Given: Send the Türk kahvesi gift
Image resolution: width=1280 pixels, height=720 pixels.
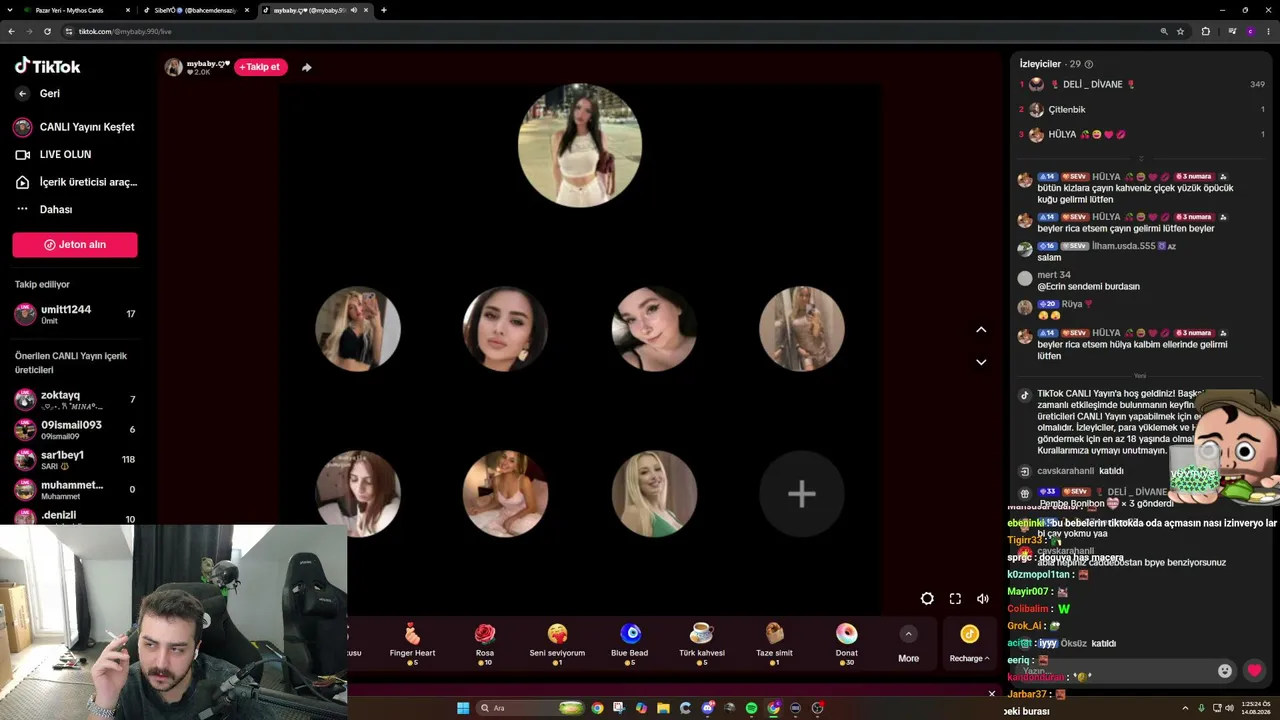Looking at the screenshot, I should [702, 643].
